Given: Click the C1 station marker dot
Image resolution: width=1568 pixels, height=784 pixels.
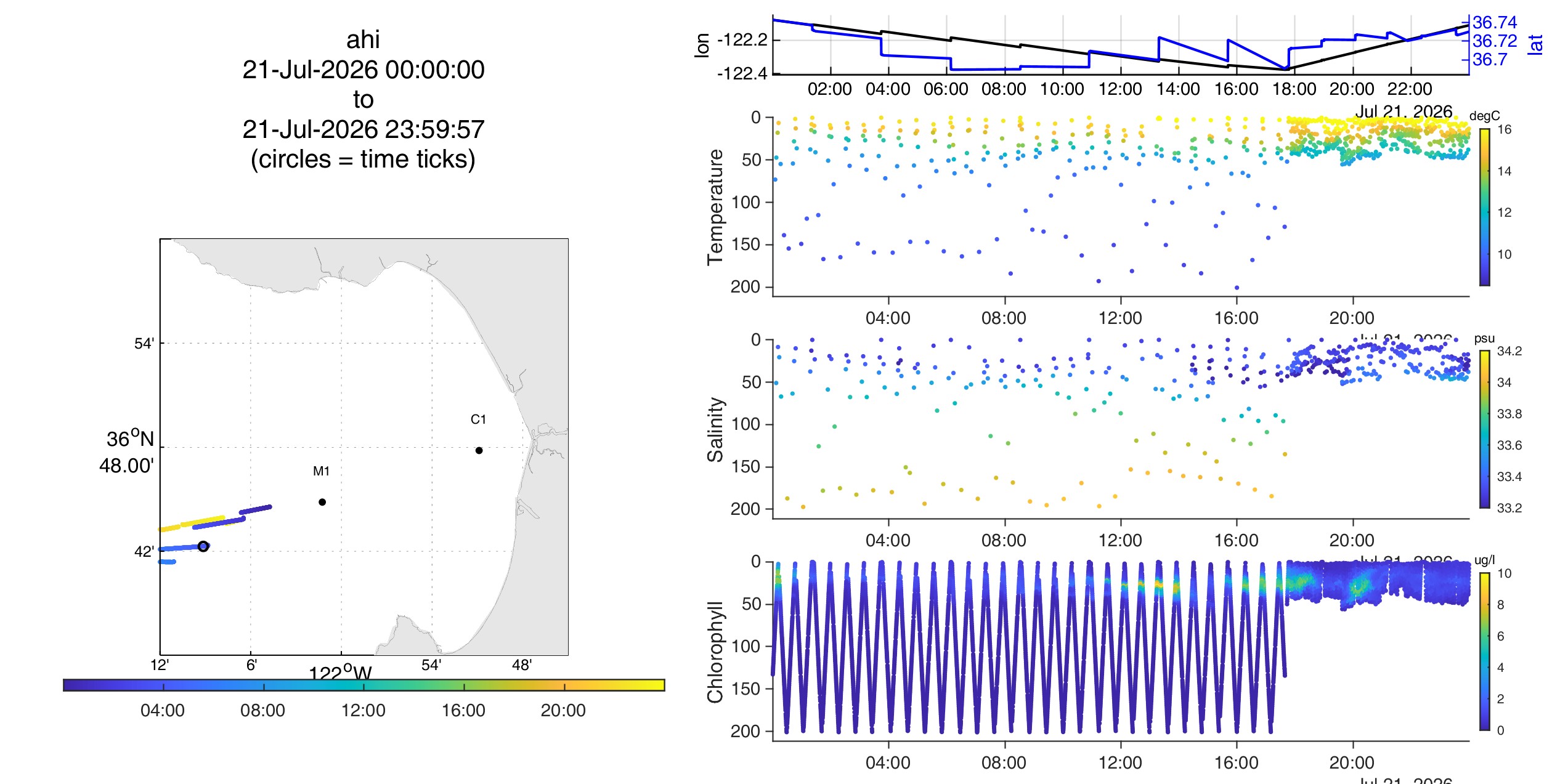Looking at the screenshot, I should 479,450.
